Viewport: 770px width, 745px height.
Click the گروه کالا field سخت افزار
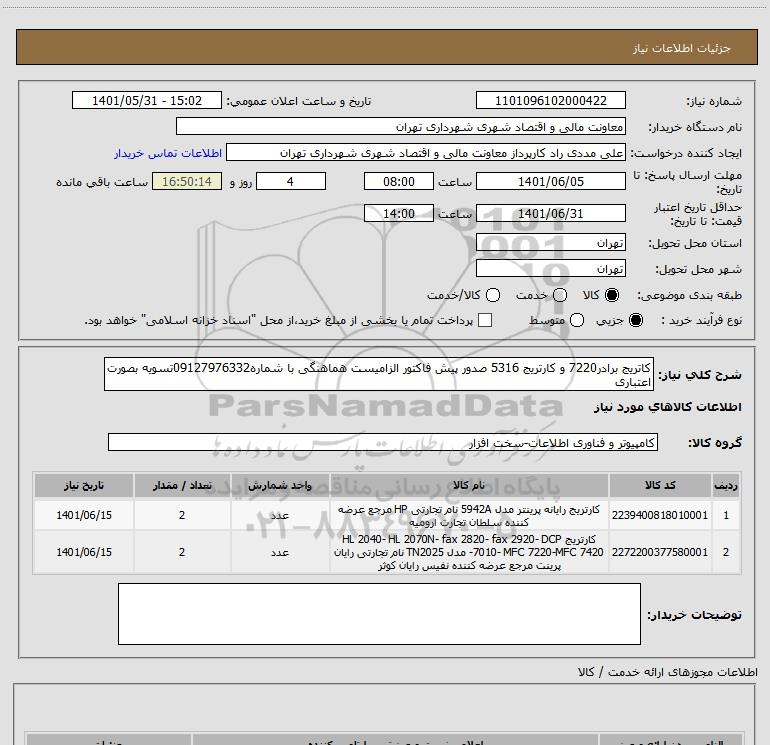point(383,442)
